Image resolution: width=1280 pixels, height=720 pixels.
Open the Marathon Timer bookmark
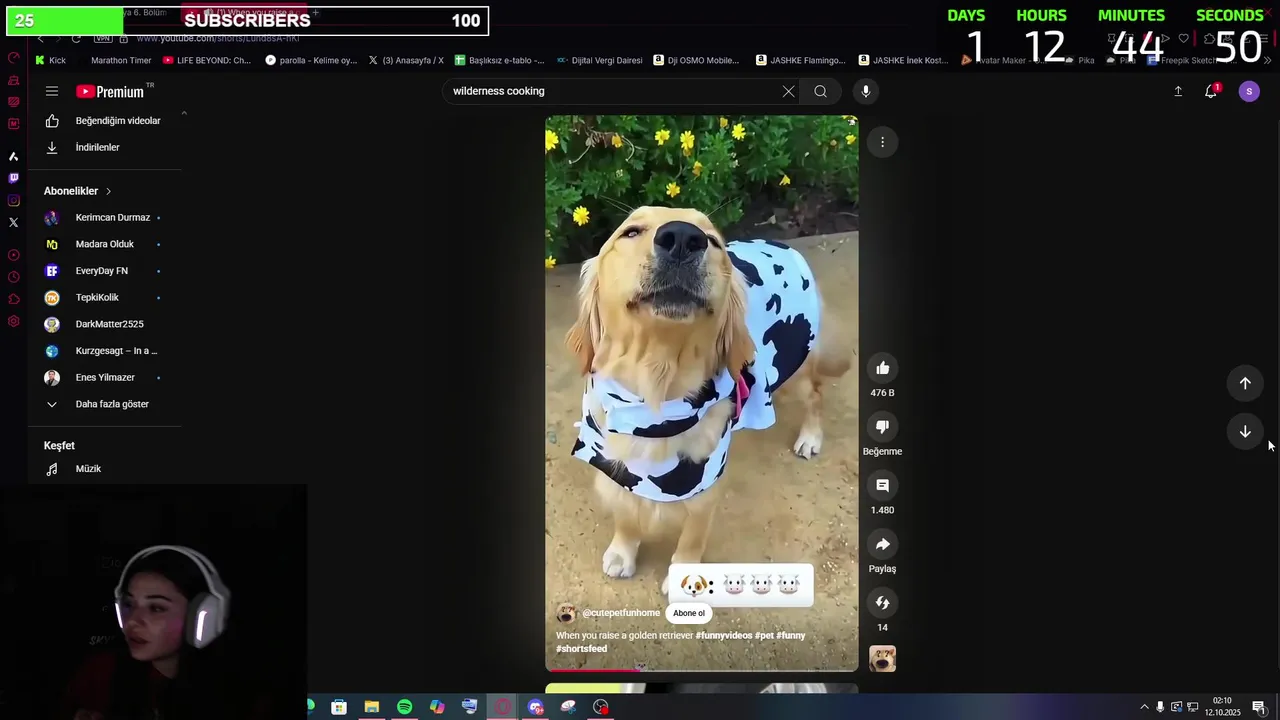pyautogui.click(x=120, y=60)
